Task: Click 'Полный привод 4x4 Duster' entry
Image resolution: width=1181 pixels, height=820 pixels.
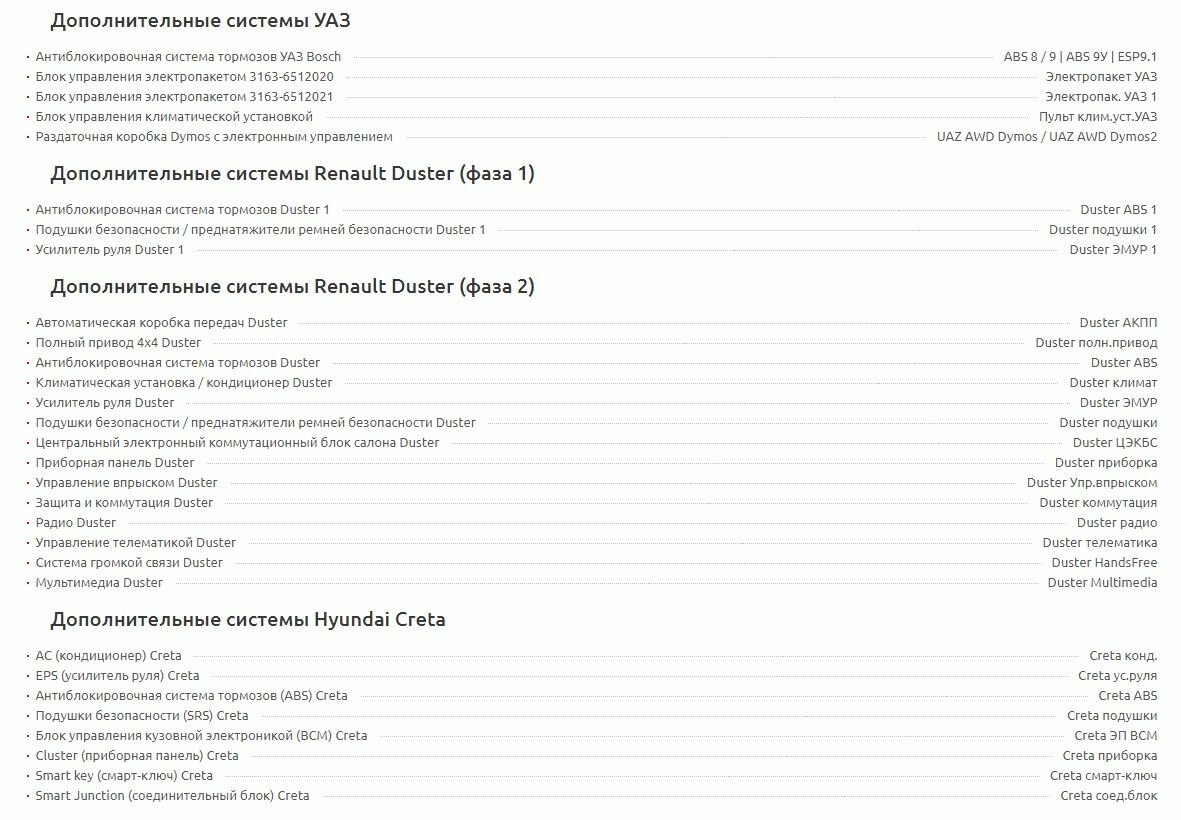Action: click(118, 343)
